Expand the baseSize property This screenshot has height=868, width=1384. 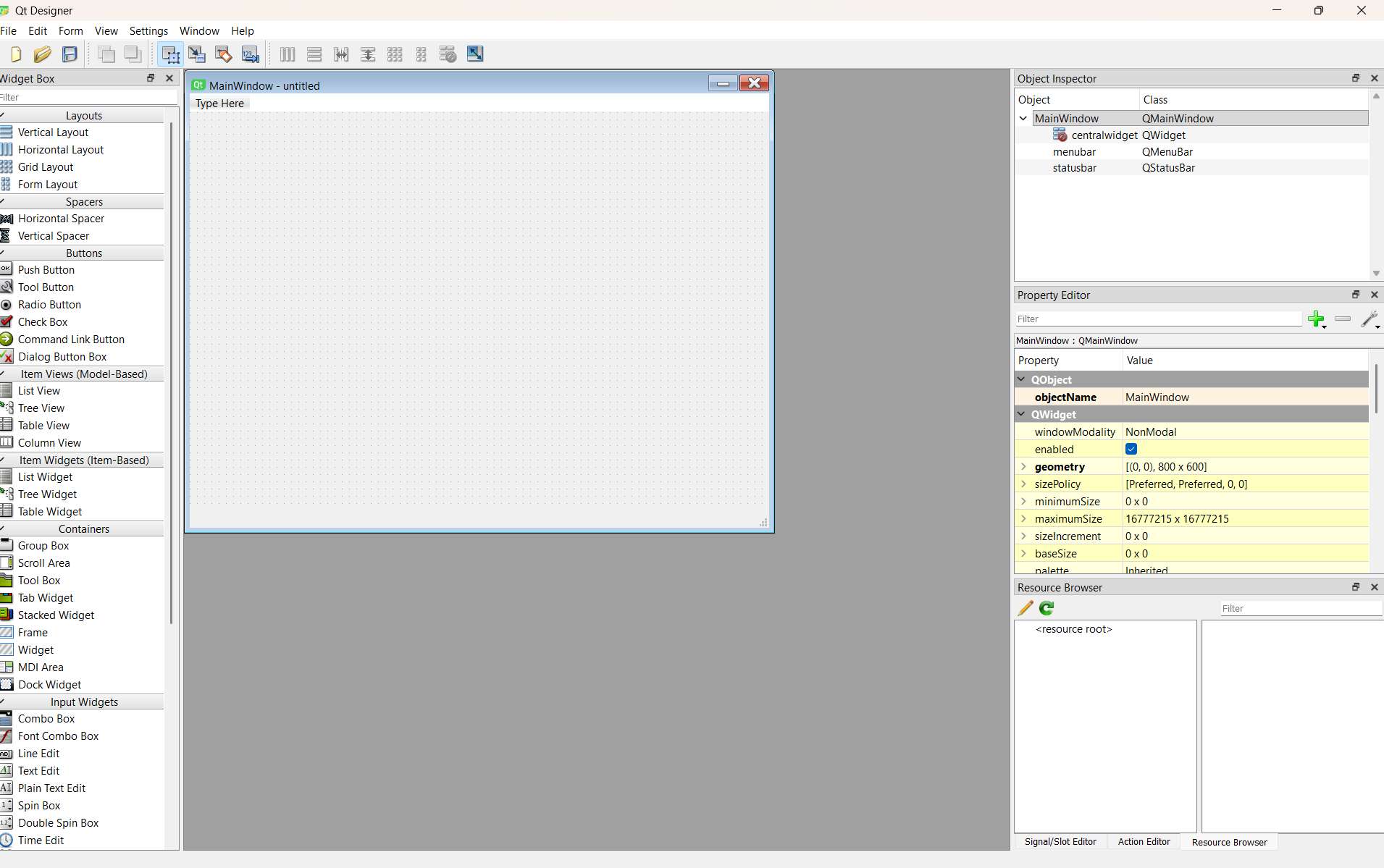pyautogui.click(x=1023, y=554)
